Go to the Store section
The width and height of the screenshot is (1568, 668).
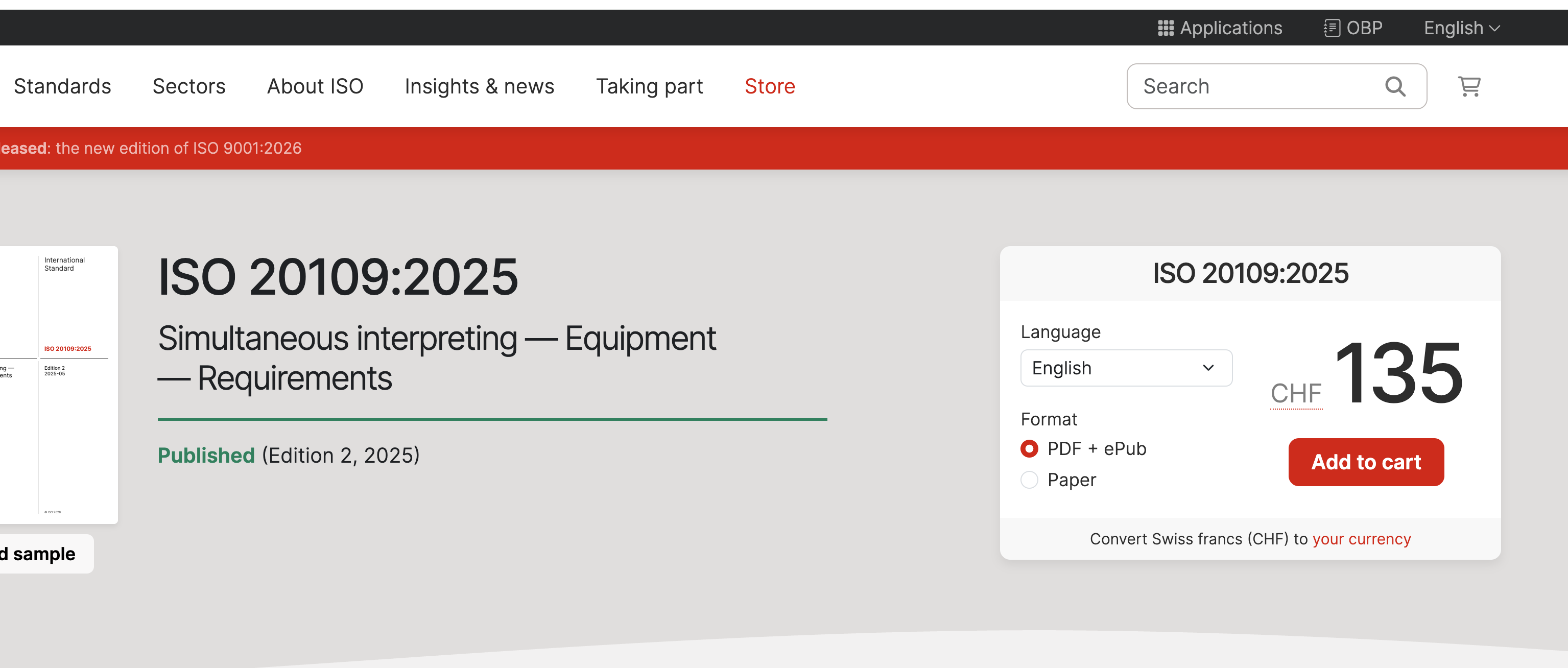point(770,86)
